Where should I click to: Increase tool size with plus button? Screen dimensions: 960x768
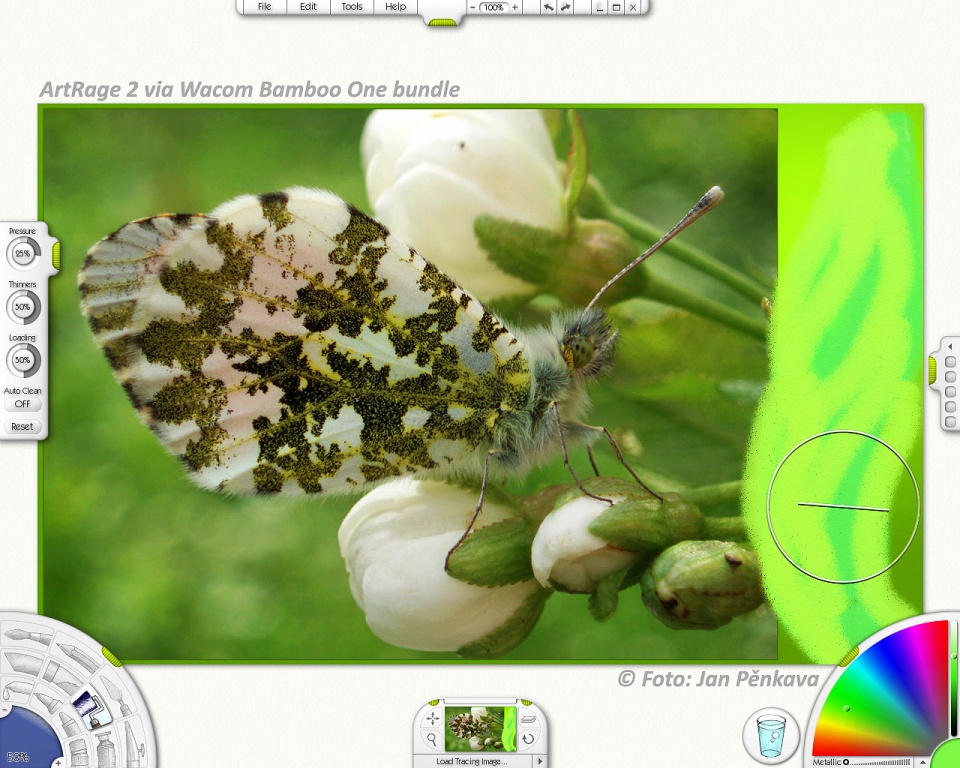coord(58,762)
